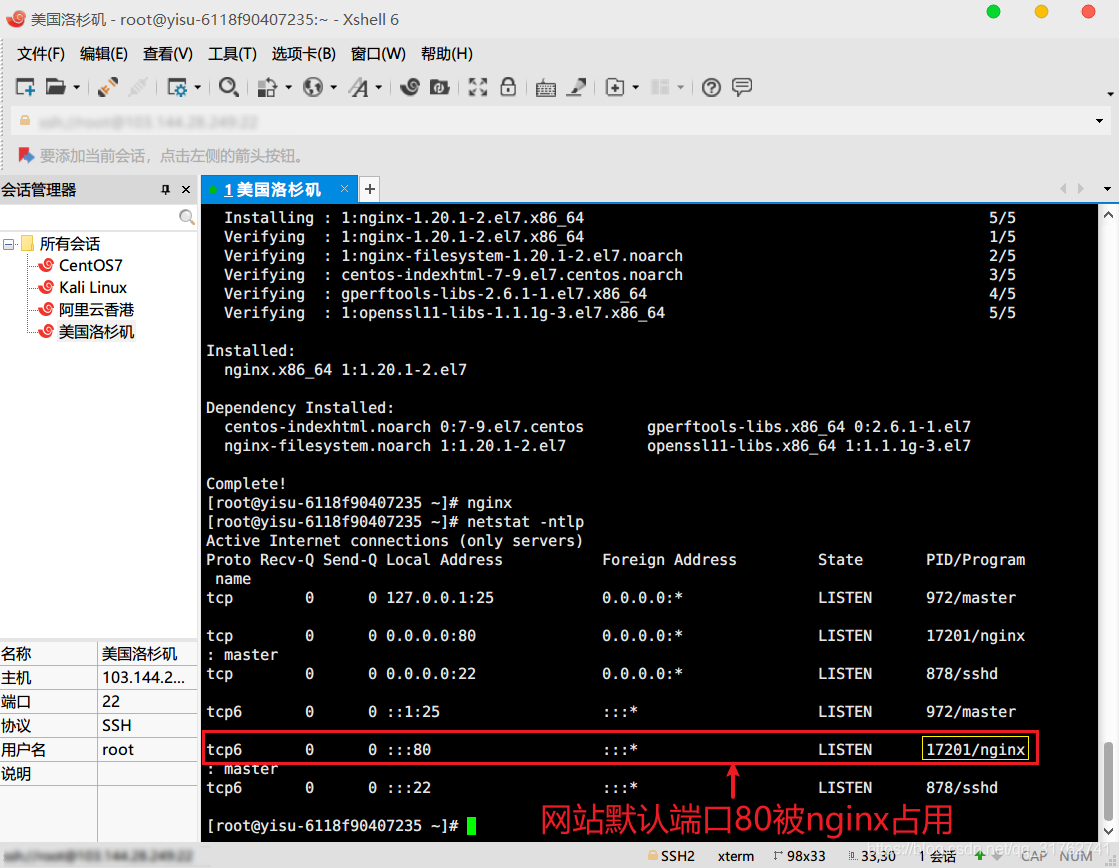Expand the color scheme dropdown arrow
Image resolution: width=1119 pixels, height=868 pixels.
click(x=288, y=88)
